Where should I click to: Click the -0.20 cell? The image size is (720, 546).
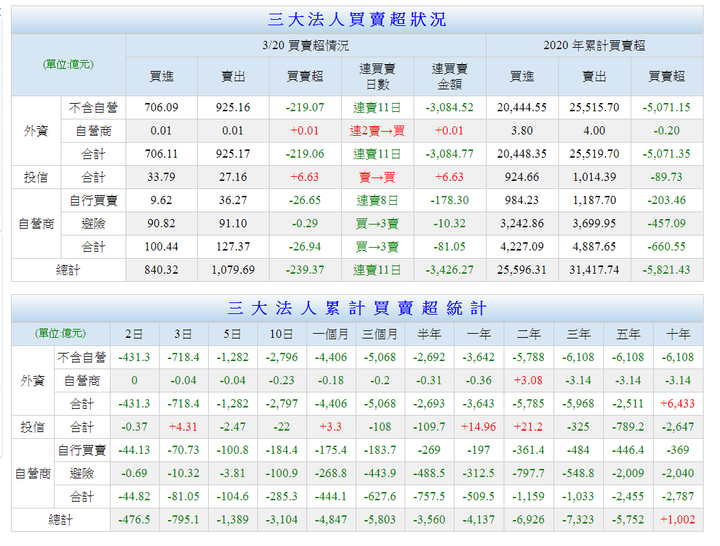(666, 131)
